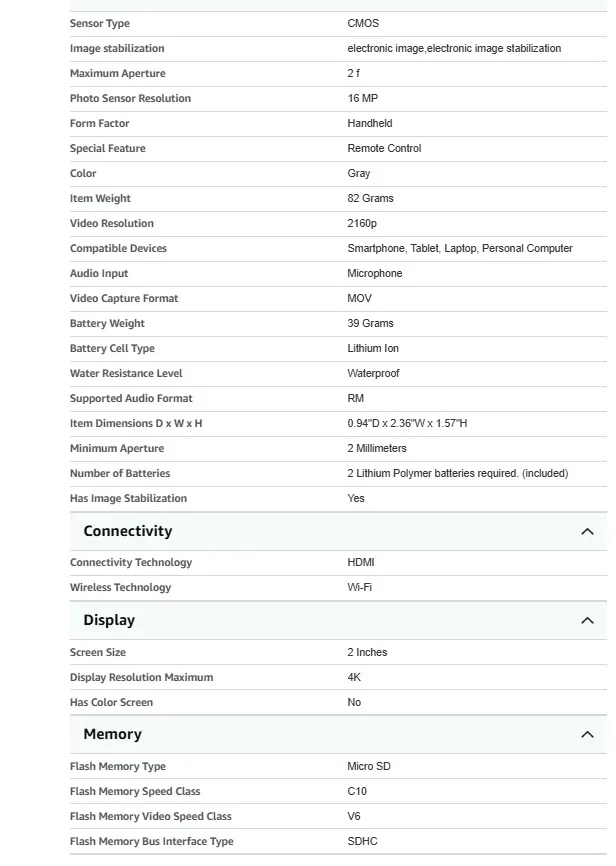
Task: Collapse the Connectivity section chevron
Action: [587, 531]
